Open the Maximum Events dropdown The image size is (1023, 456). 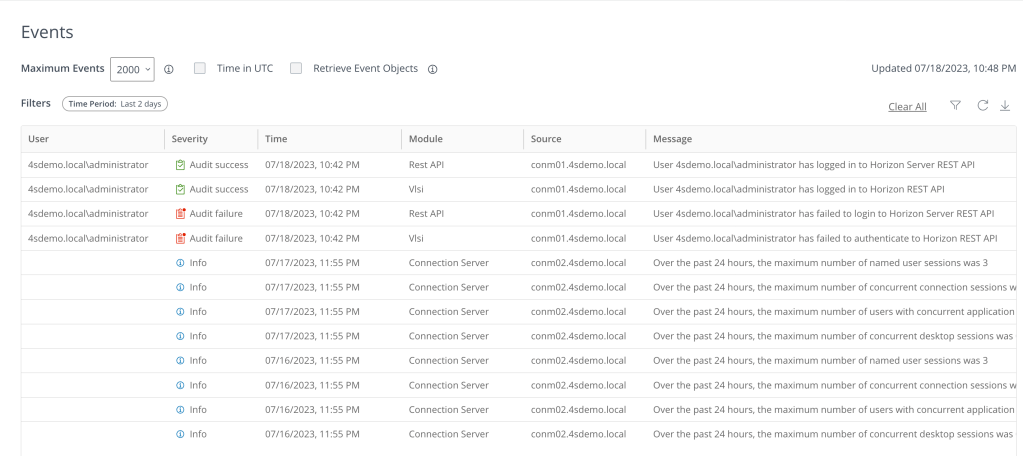pyautogui.click(x=132, y=69)
